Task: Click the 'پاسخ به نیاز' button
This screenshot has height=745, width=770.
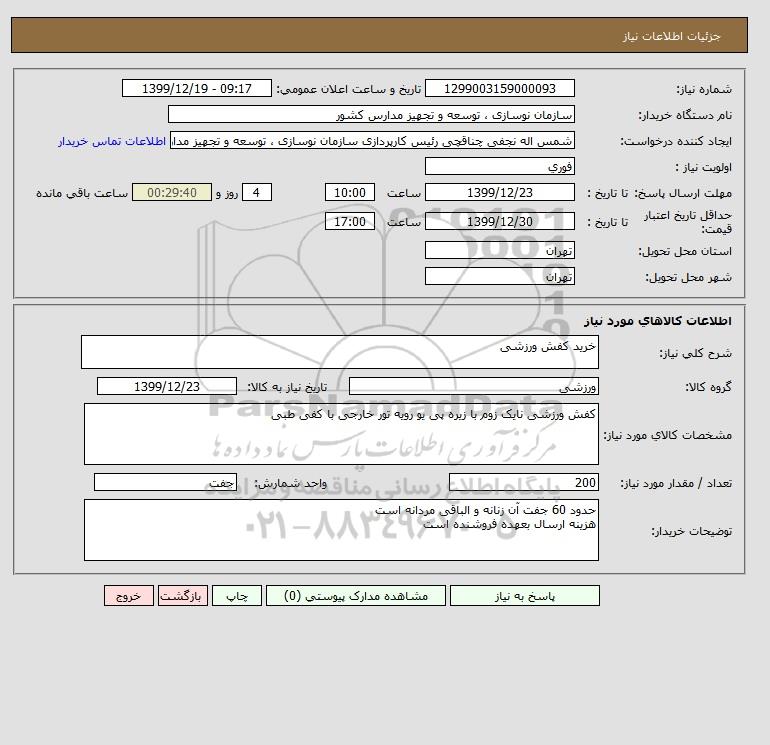Action: coord(524,596)
